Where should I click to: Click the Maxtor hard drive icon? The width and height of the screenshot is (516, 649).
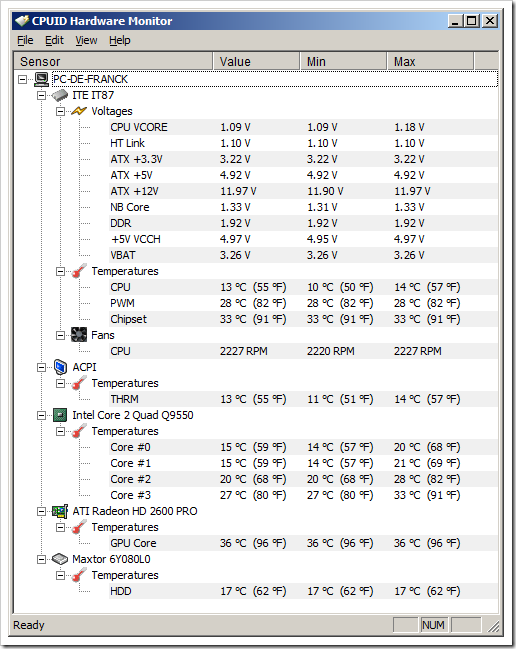pyautogui.click(x=60, y=559)
